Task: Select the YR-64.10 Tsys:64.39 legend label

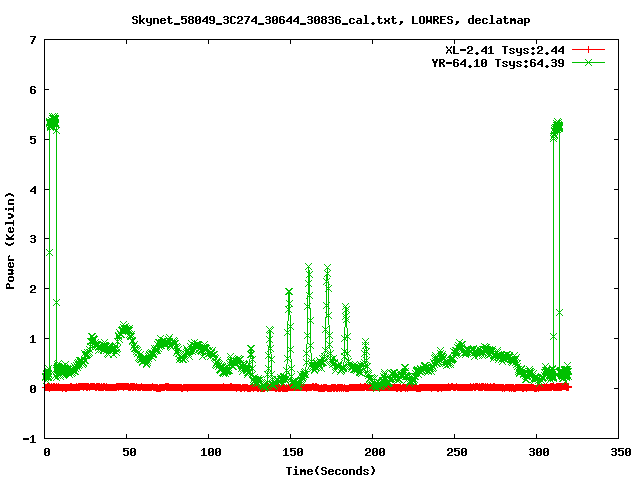Action: tap(498, 63)
